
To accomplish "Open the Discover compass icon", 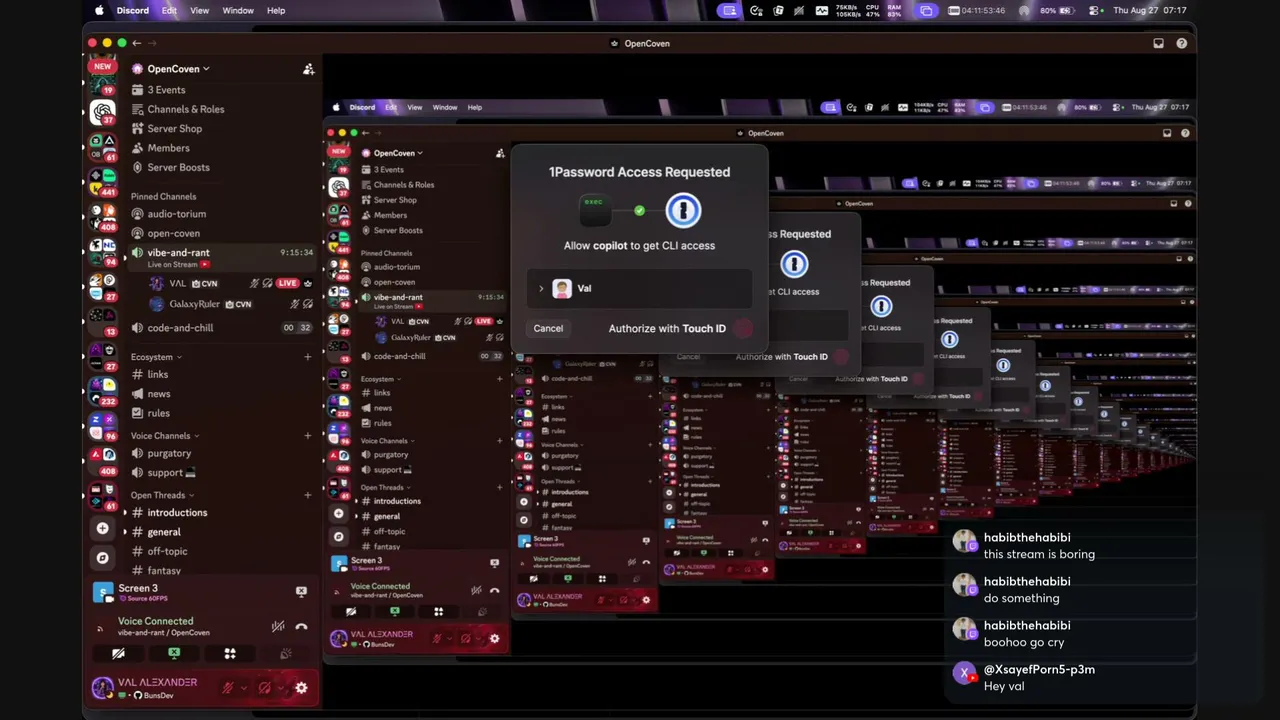I will [102, 558].
